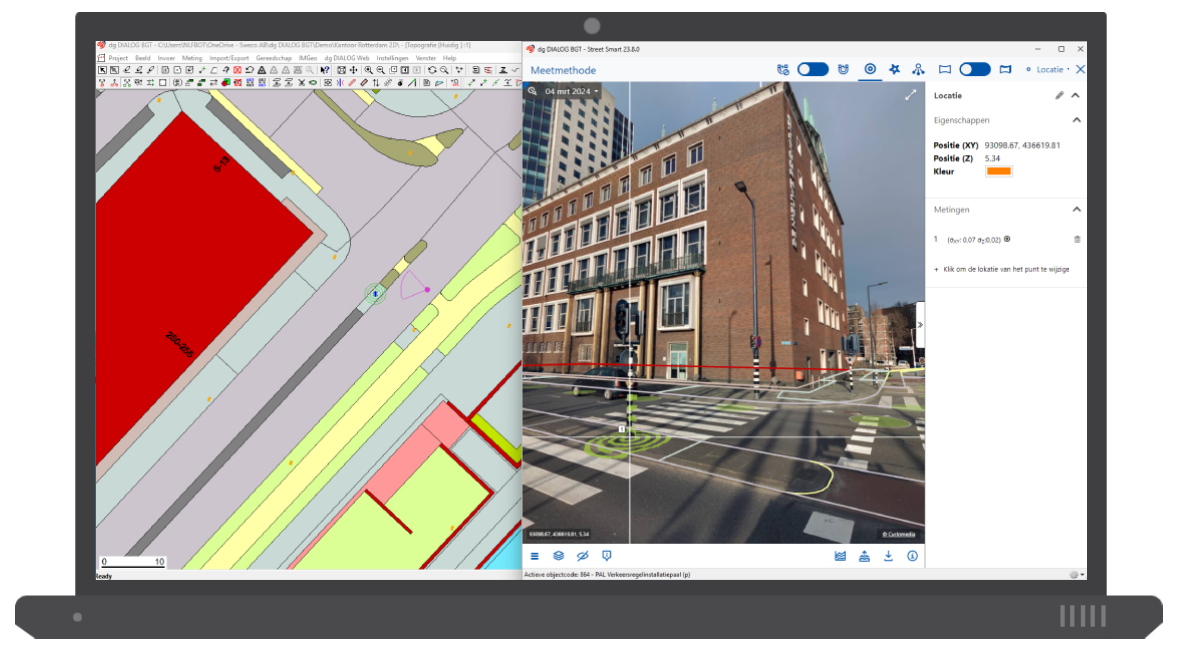Viewport: 1179px width, 650px height.
Task: Open the Instellingen menu
Action: [392, 58]
